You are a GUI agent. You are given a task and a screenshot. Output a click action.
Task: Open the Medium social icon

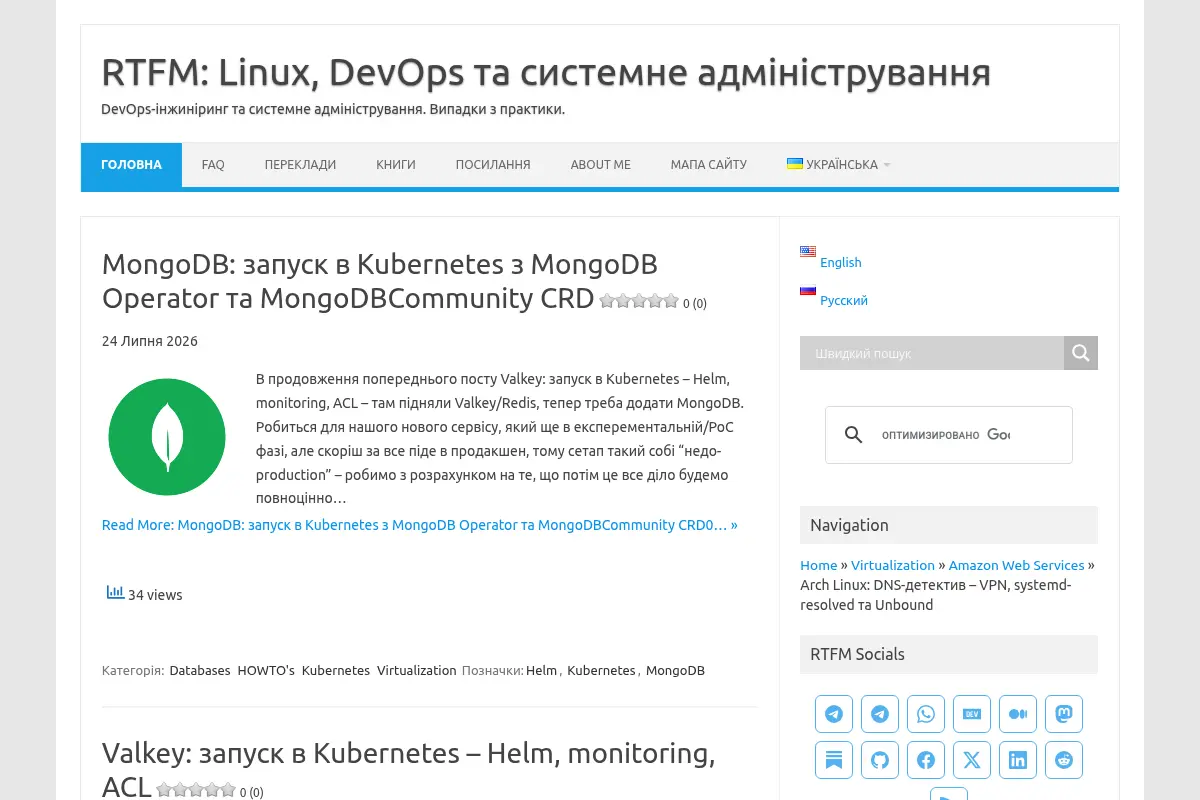pyautogui.click(x=1018, y=714)
